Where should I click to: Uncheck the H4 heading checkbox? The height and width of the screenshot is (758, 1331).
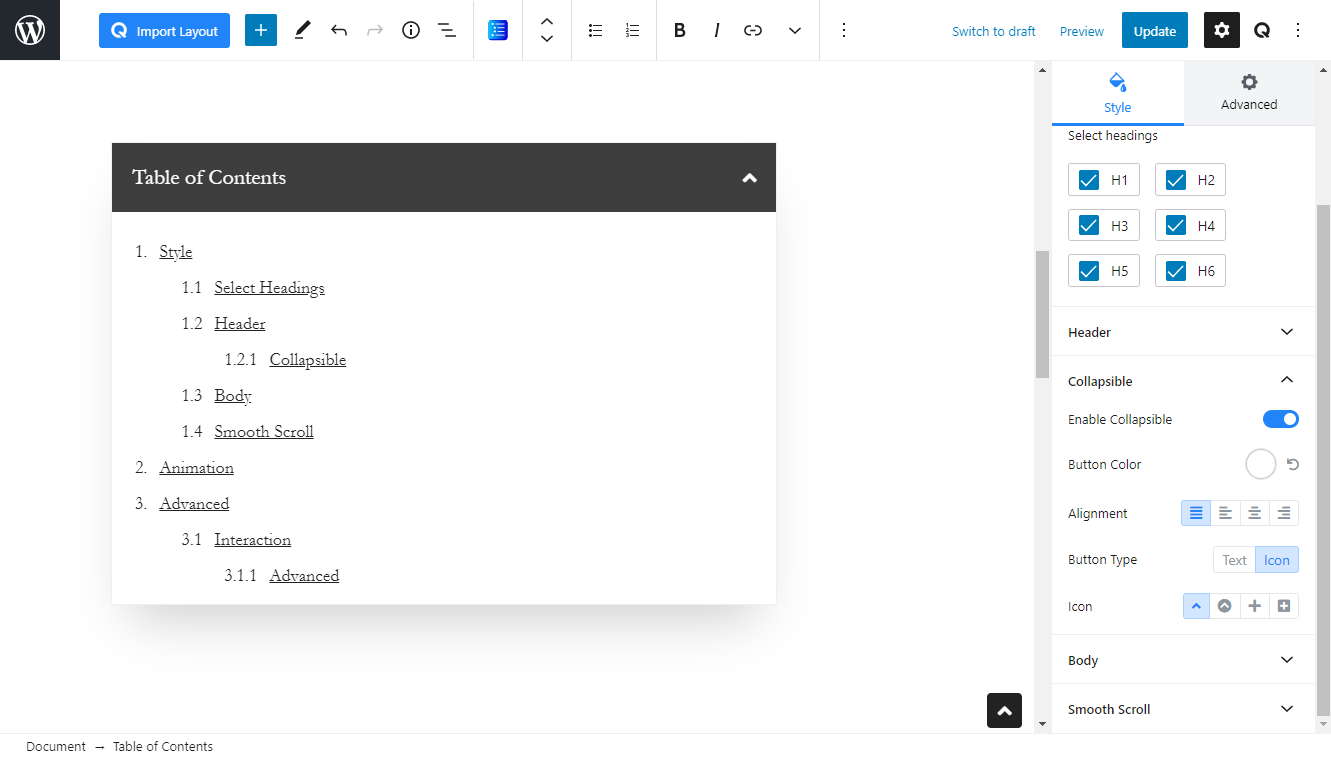[1176, 225]
